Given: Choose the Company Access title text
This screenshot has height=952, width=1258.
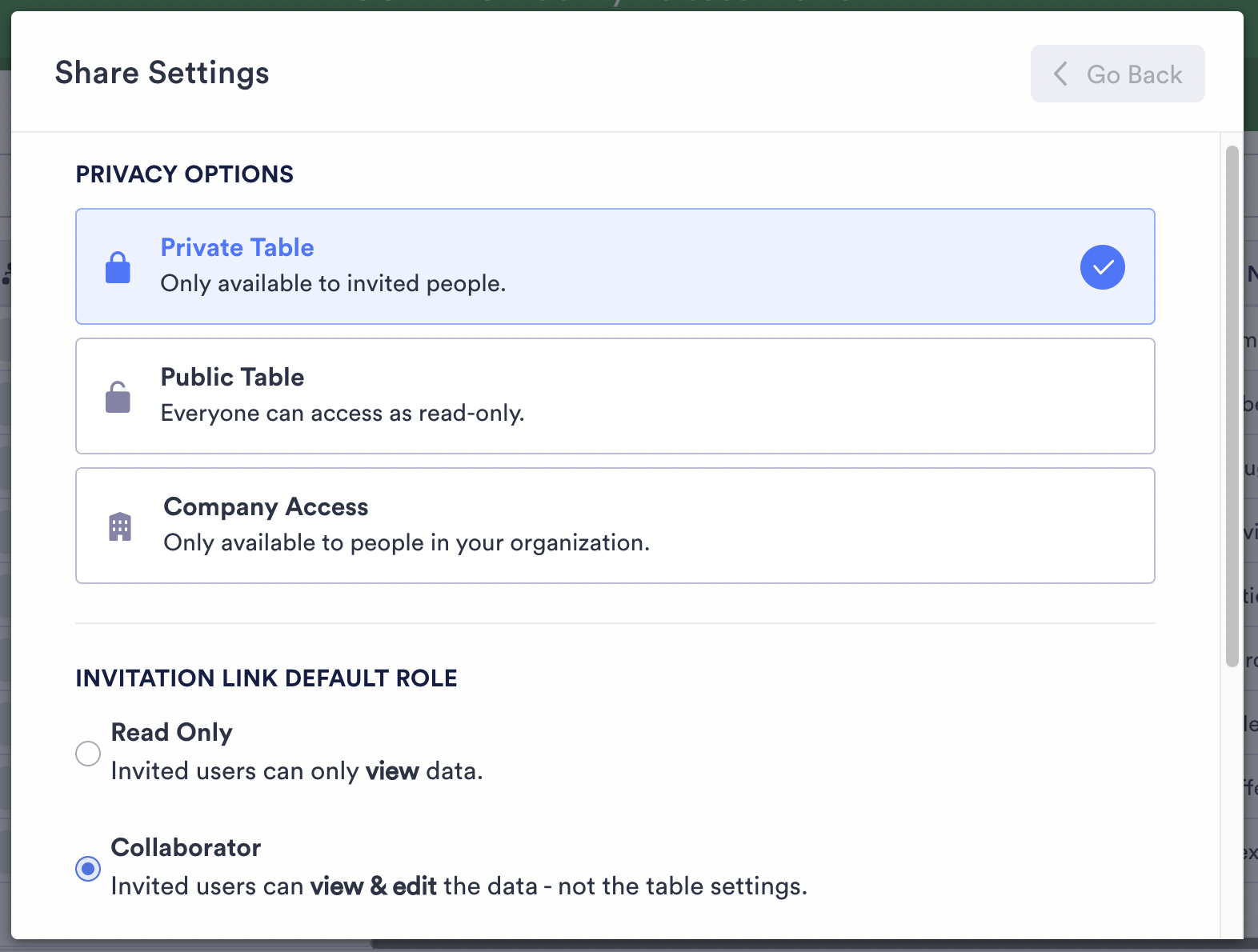Looking at the screenshot, I should (x=266, y=507).
